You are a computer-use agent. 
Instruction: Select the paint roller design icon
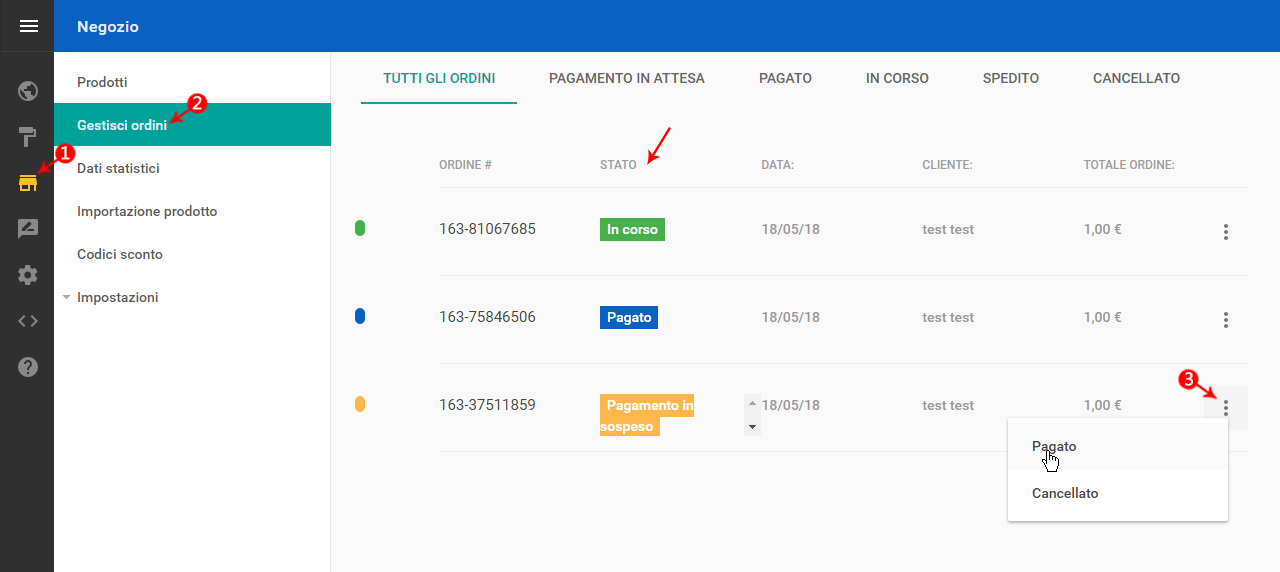[28, 137]
